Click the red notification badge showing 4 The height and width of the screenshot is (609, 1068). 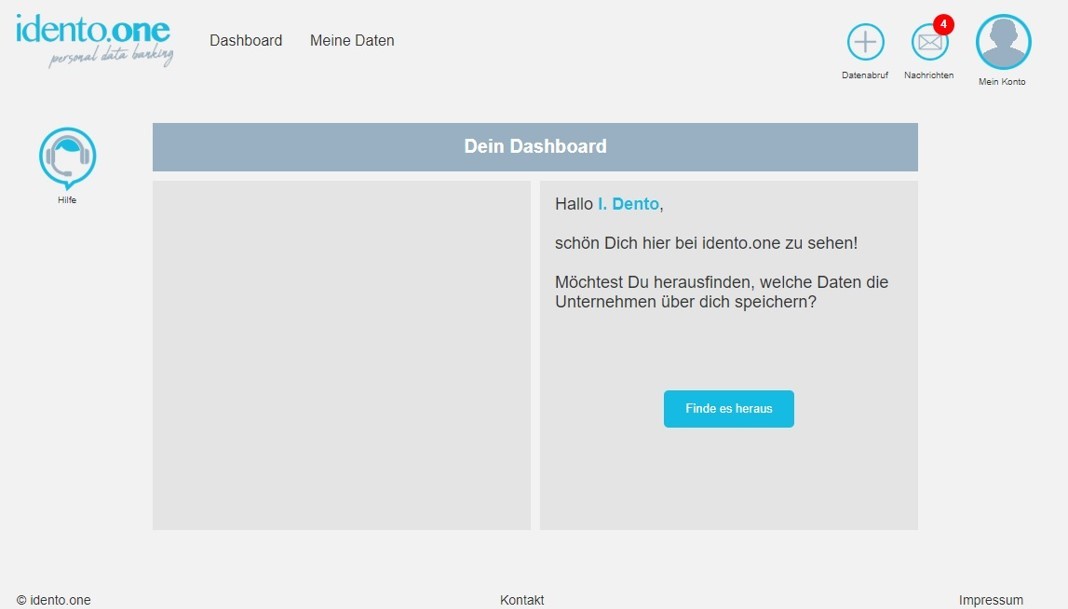tap(943, 24)
